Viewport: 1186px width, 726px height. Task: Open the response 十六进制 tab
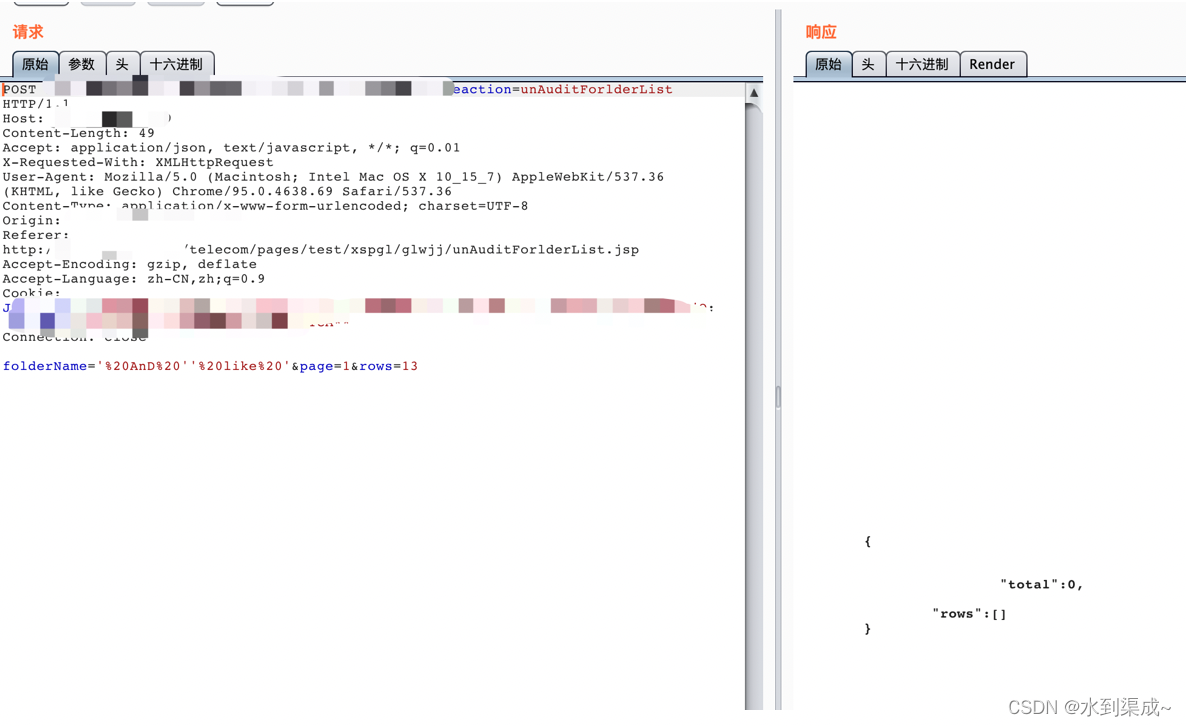tap(922, 64)
